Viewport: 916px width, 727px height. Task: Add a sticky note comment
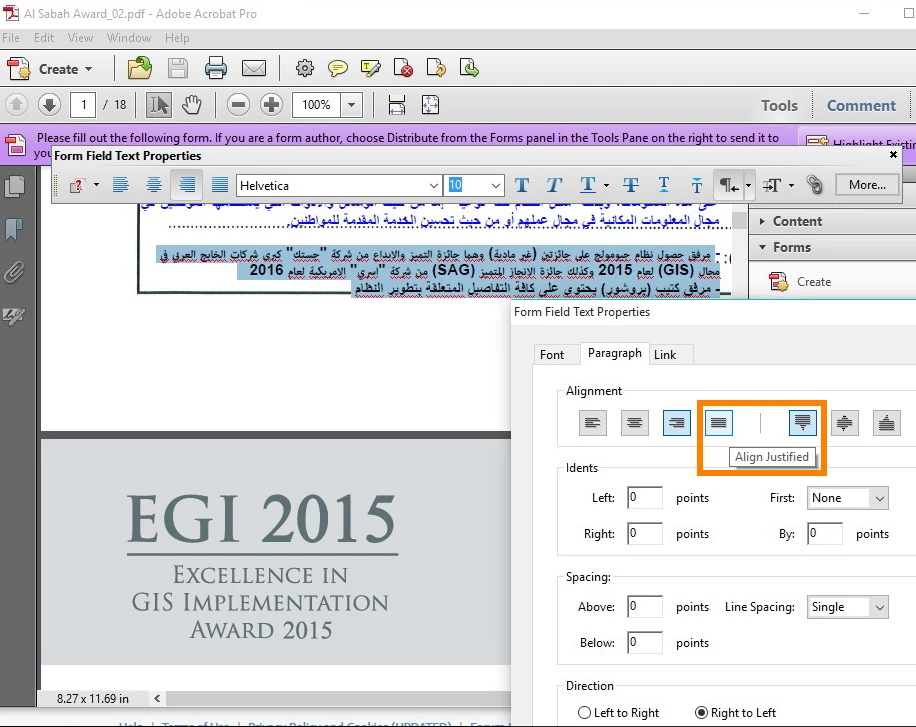(338, 68)
